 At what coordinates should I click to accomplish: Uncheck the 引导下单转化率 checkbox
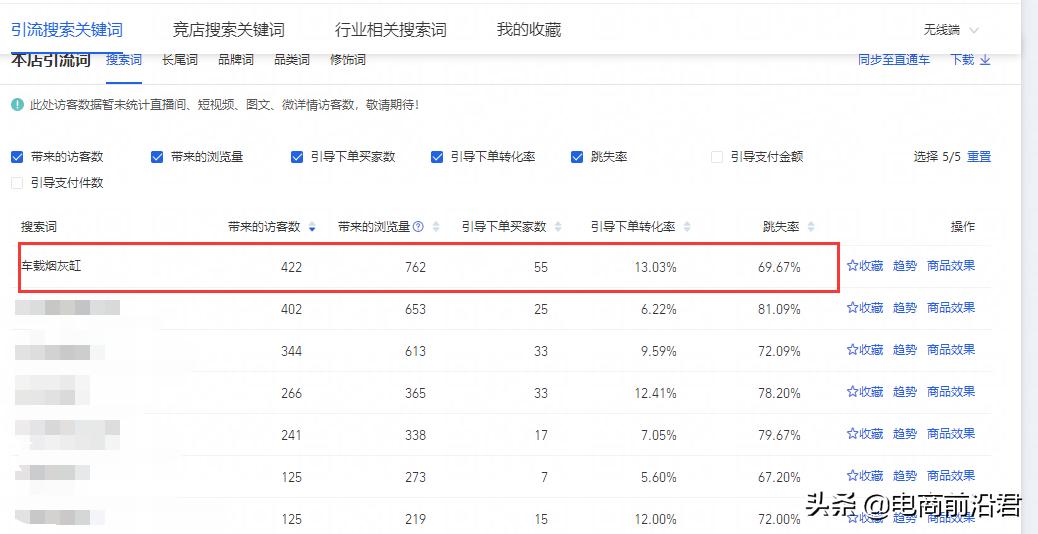coord(437,157)
